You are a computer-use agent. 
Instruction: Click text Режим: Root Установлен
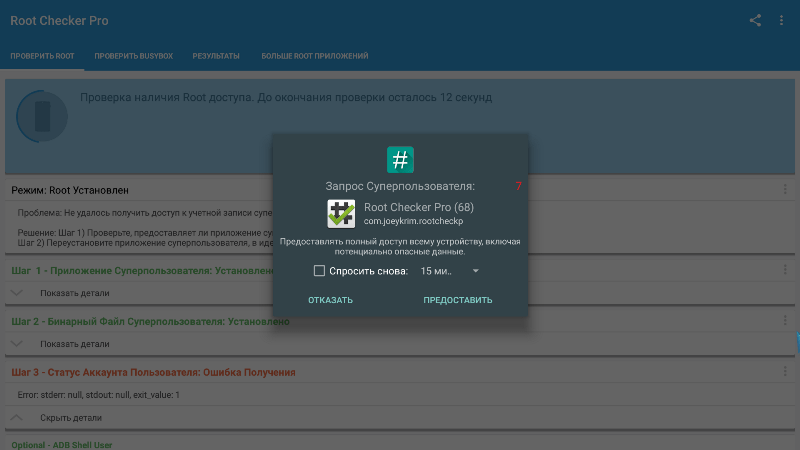click(70, 190)
